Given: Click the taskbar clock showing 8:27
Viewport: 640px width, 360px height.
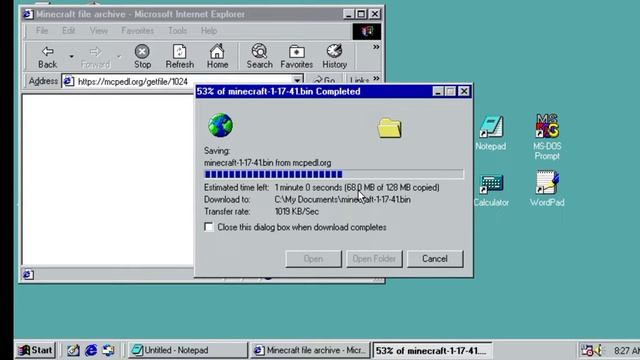Looking at the screenshot, I should point(627,351).
